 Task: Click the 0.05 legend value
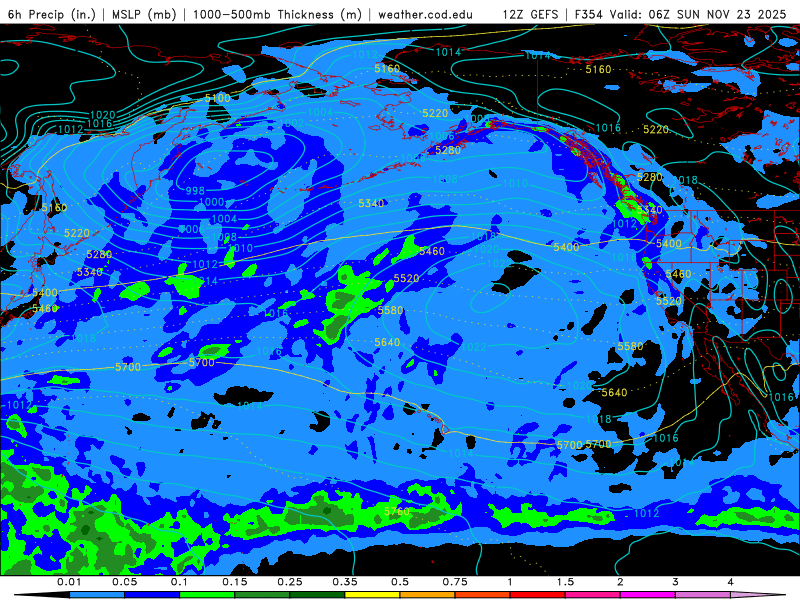[x=124, y=582]
